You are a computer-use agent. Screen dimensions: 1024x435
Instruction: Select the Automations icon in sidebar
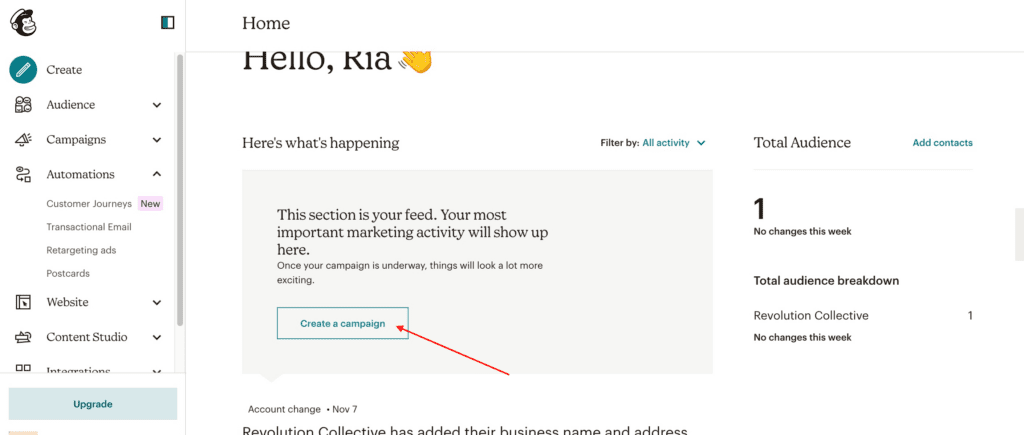pos(24,174)
